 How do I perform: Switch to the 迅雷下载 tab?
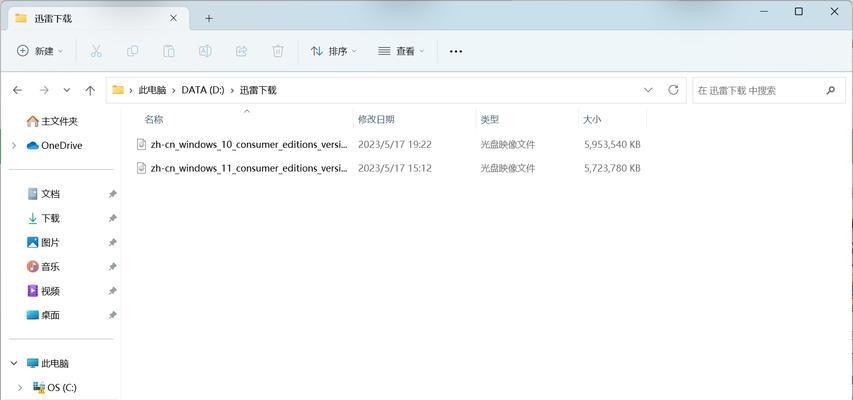tap(98, 19)
